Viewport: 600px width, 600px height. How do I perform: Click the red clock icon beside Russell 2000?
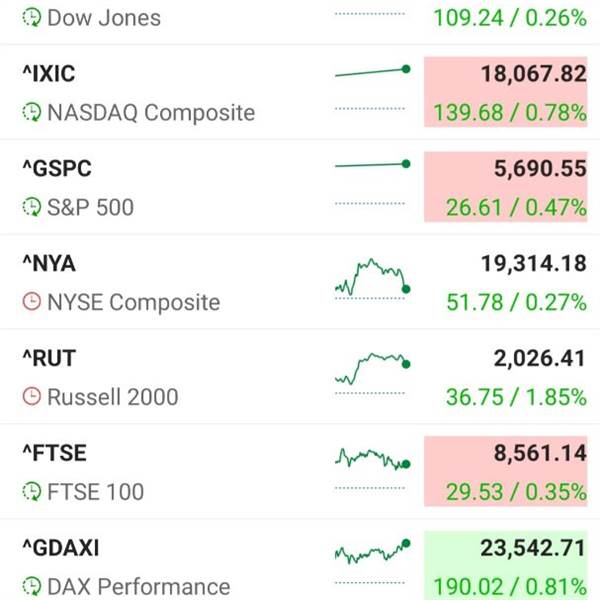[x=31, y=396]
